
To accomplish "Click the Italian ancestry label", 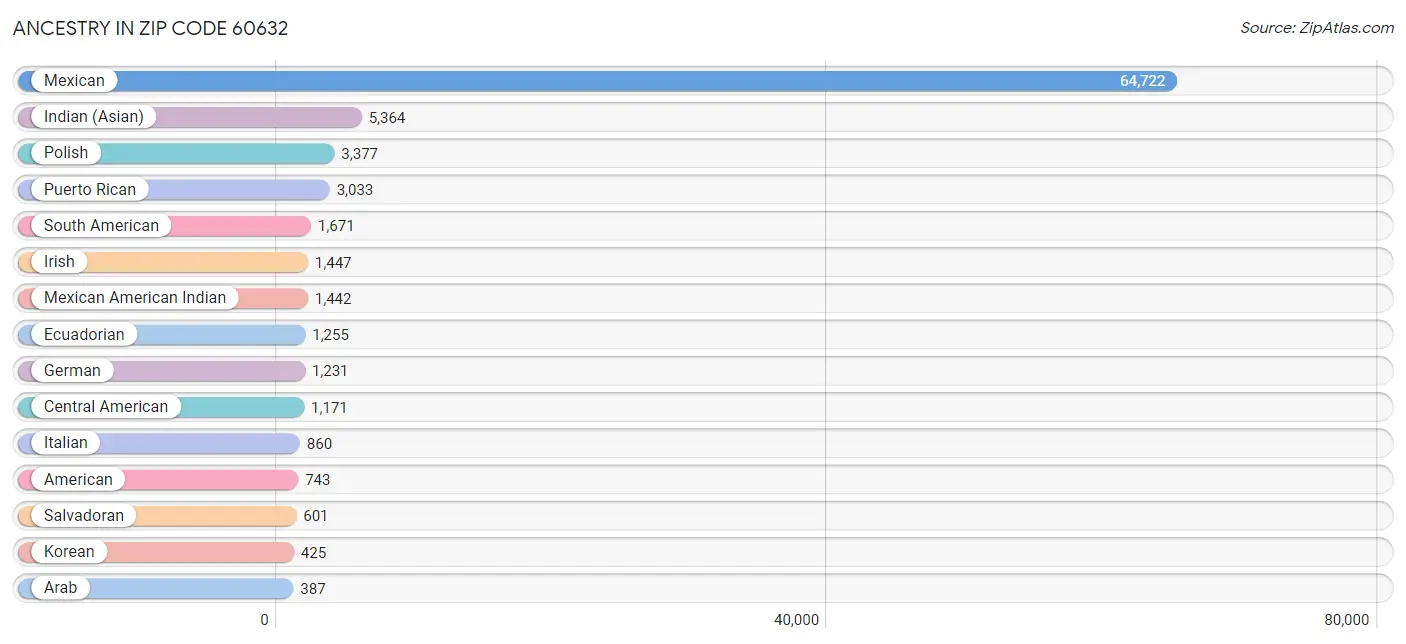I will click(x=66, y=442).
